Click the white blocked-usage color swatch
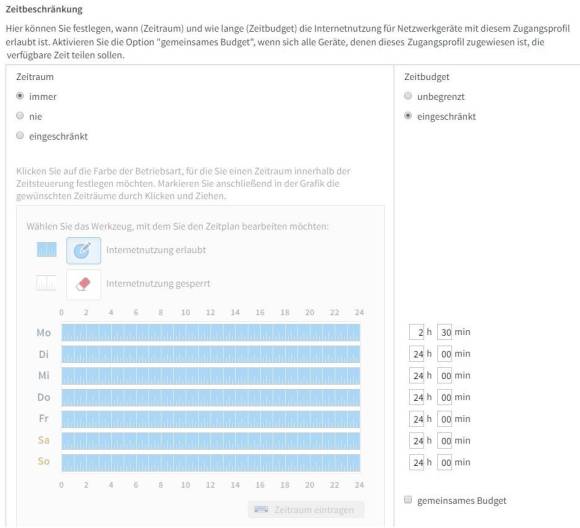 click(46, 283)
